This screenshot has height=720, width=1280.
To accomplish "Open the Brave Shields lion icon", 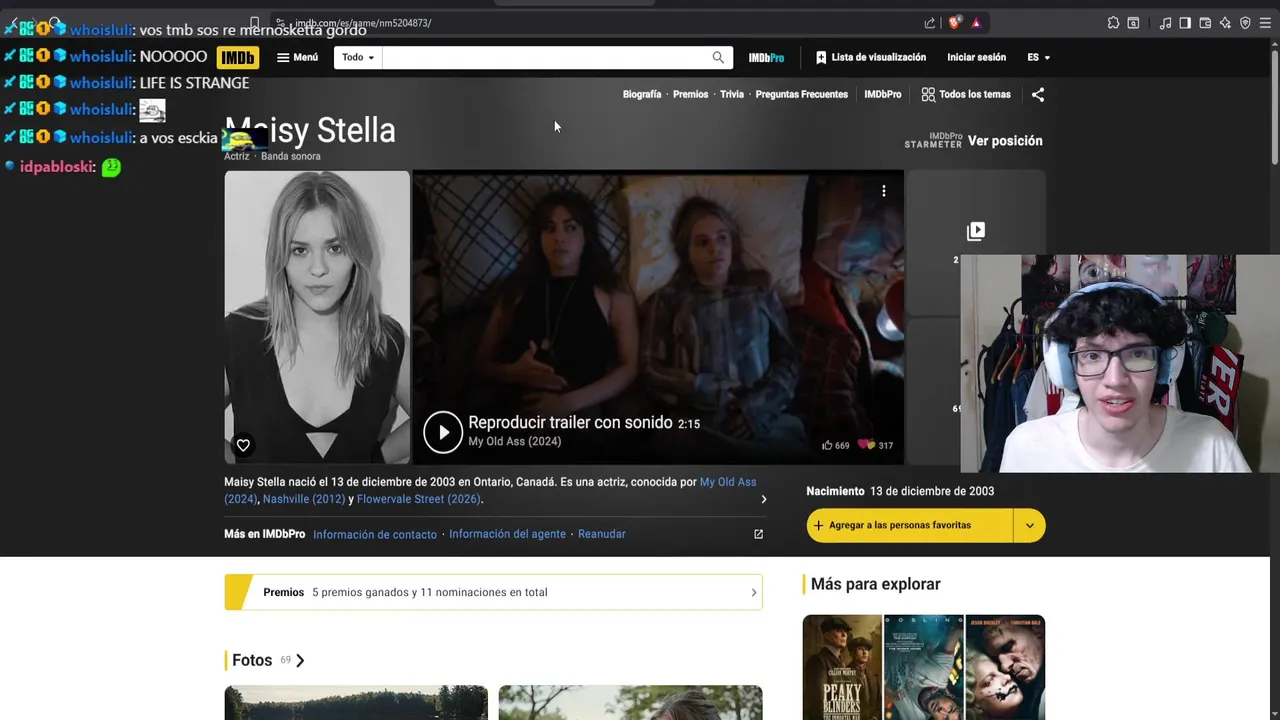I will [x=955, y=23].
